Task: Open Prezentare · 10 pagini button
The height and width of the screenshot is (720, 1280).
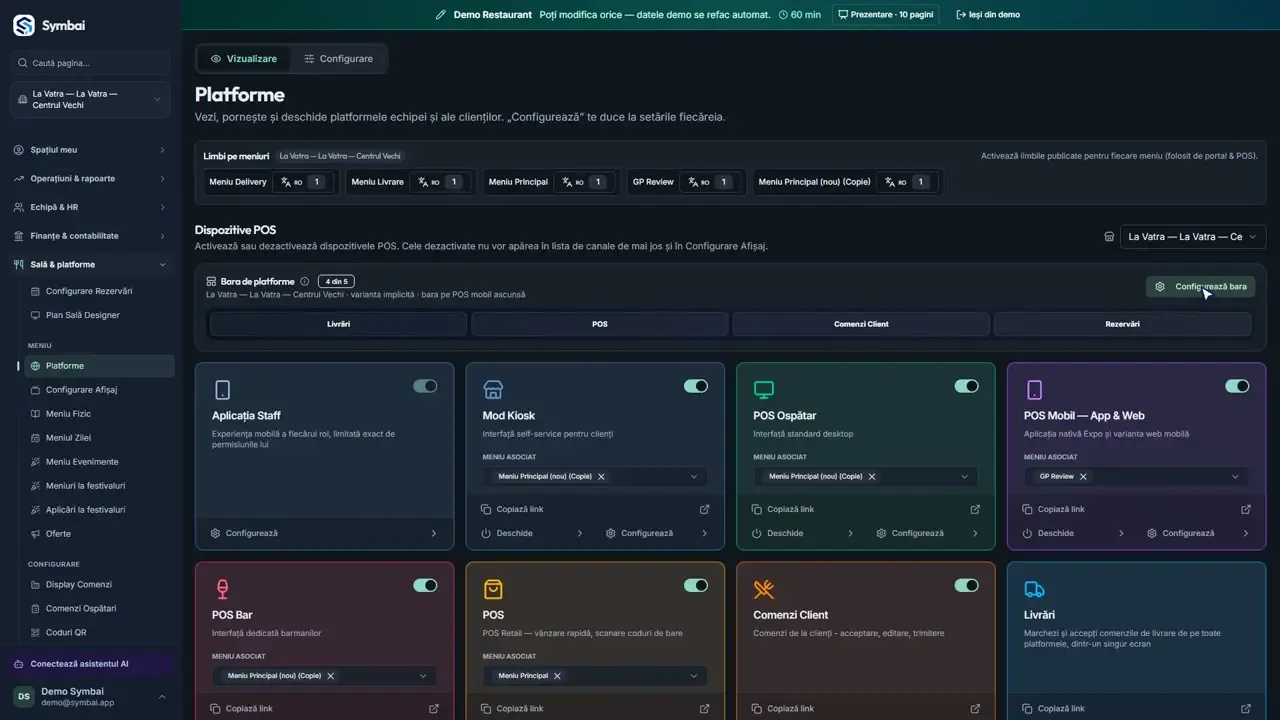Action: click(885, 15)
